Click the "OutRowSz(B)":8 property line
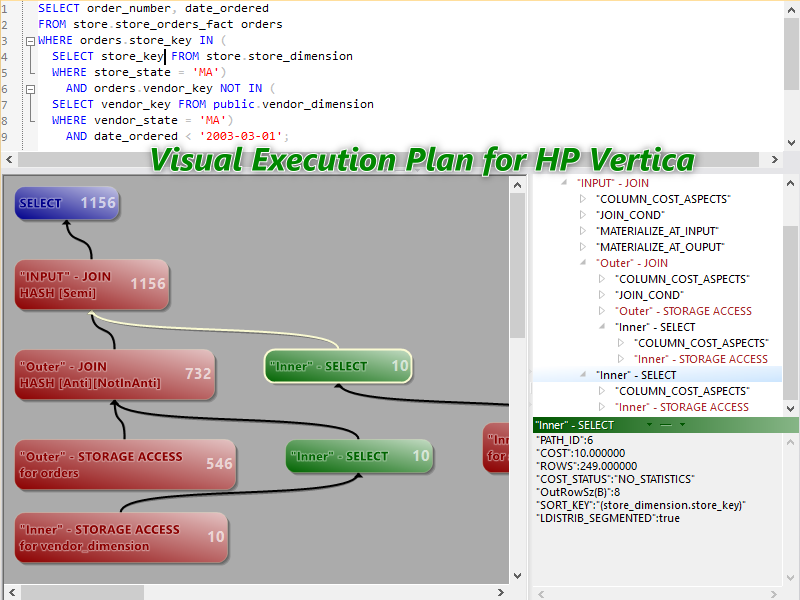 578,492
